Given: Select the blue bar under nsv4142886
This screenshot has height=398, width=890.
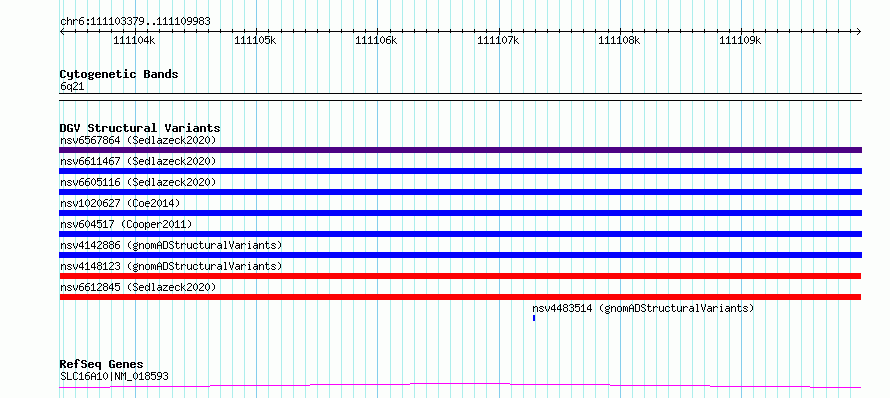Looking at the screenshot, I should click(460, 255).
